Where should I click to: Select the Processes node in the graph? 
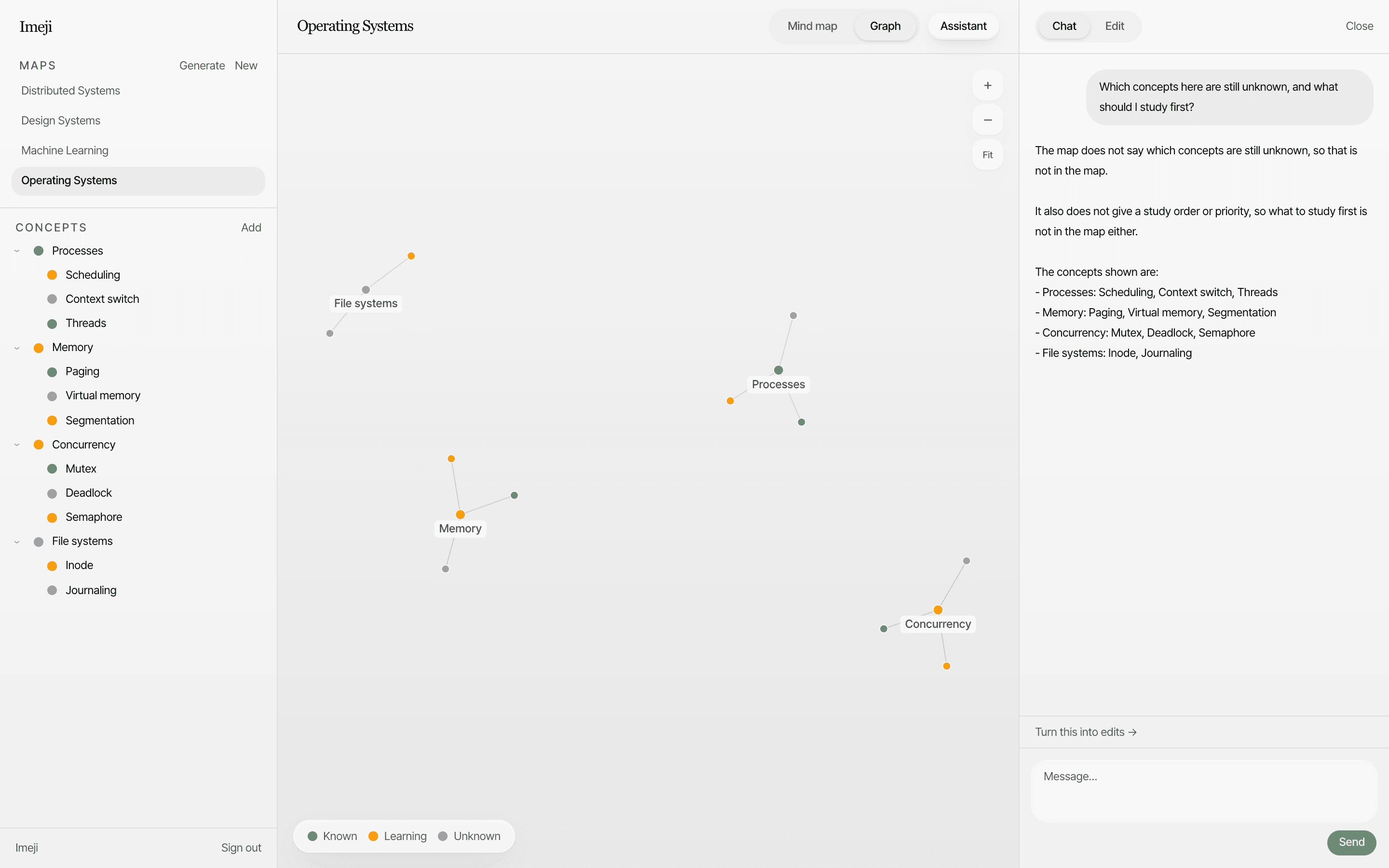(x=778, y=370)
